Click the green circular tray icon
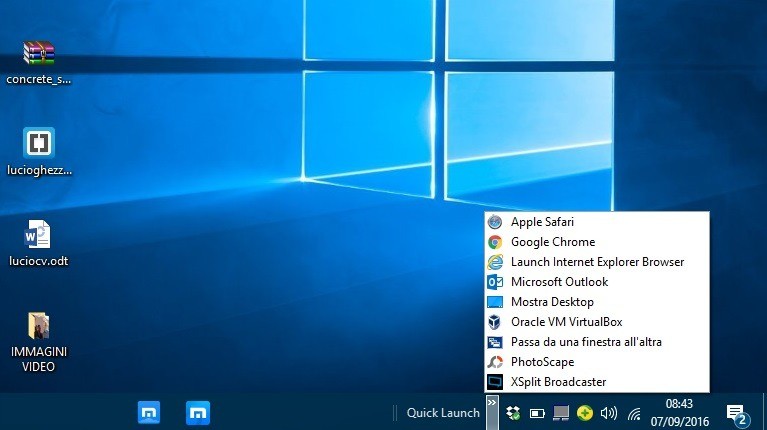Screen dimensions: 767x430 pyautogui.click(x=585, y=413)
